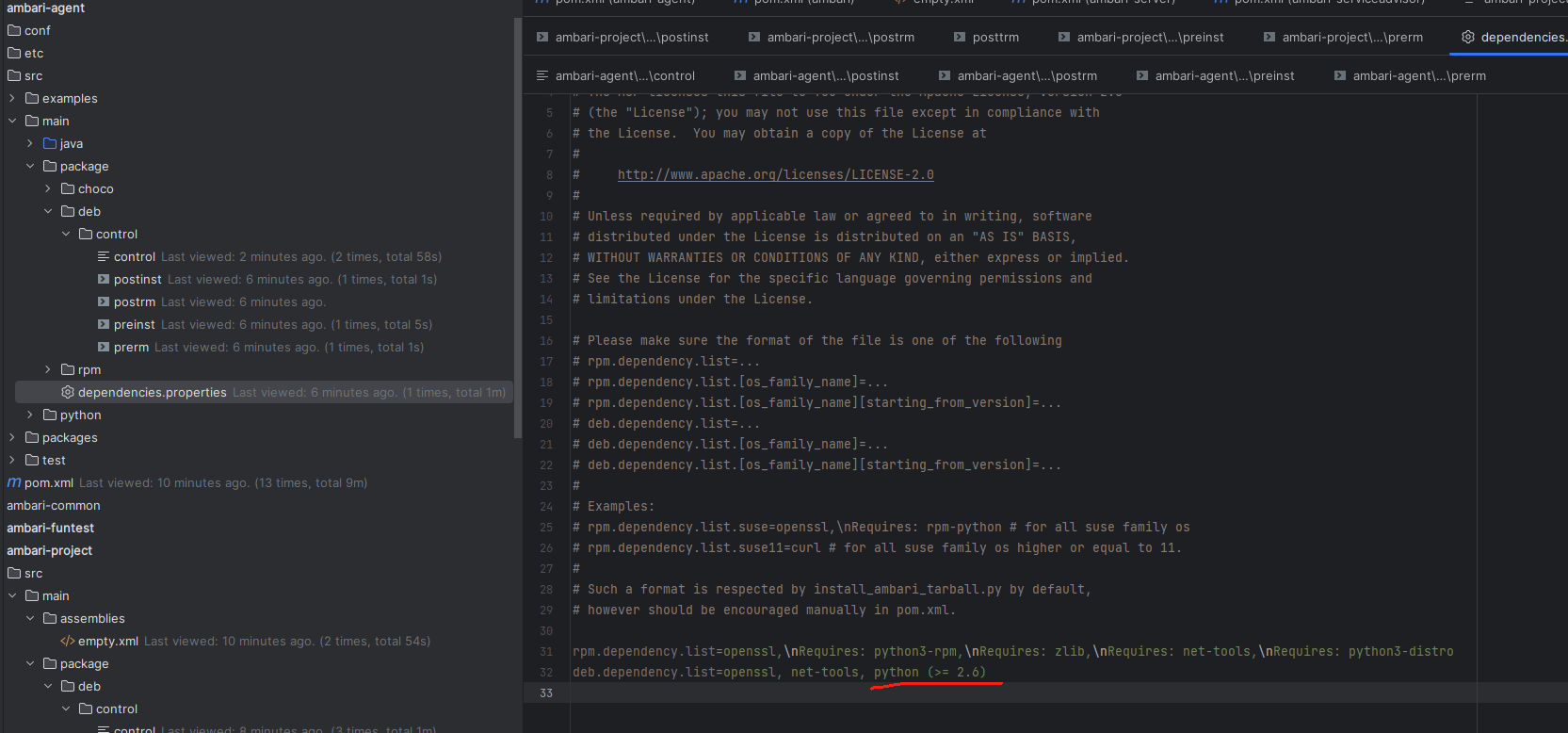Open the posttrm editor tab
Viewport: 1568px width, 733px height.
(986, 37)
